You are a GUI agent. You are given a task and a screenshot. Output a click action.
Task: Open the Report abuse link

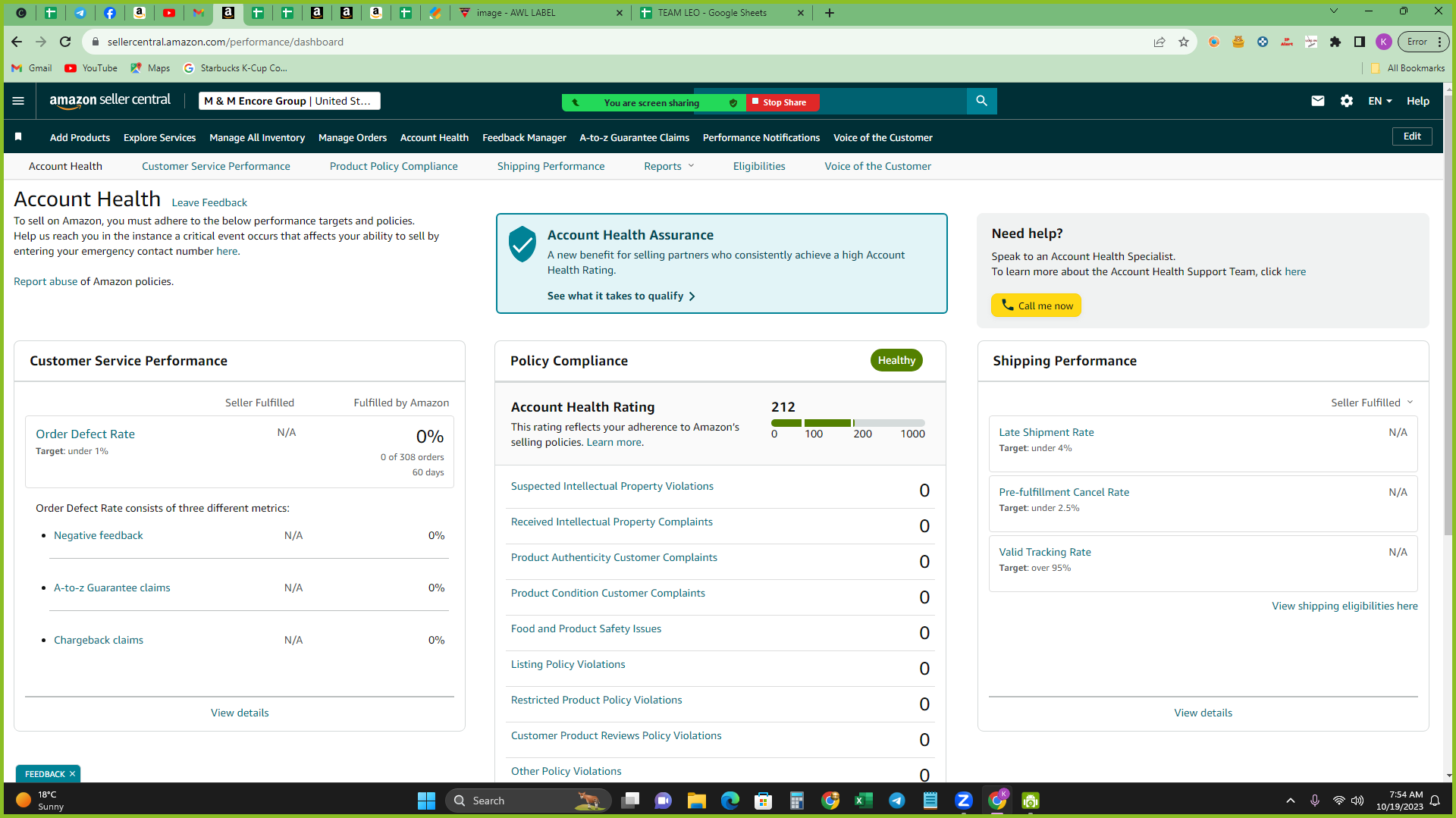[x=45, y=281]
